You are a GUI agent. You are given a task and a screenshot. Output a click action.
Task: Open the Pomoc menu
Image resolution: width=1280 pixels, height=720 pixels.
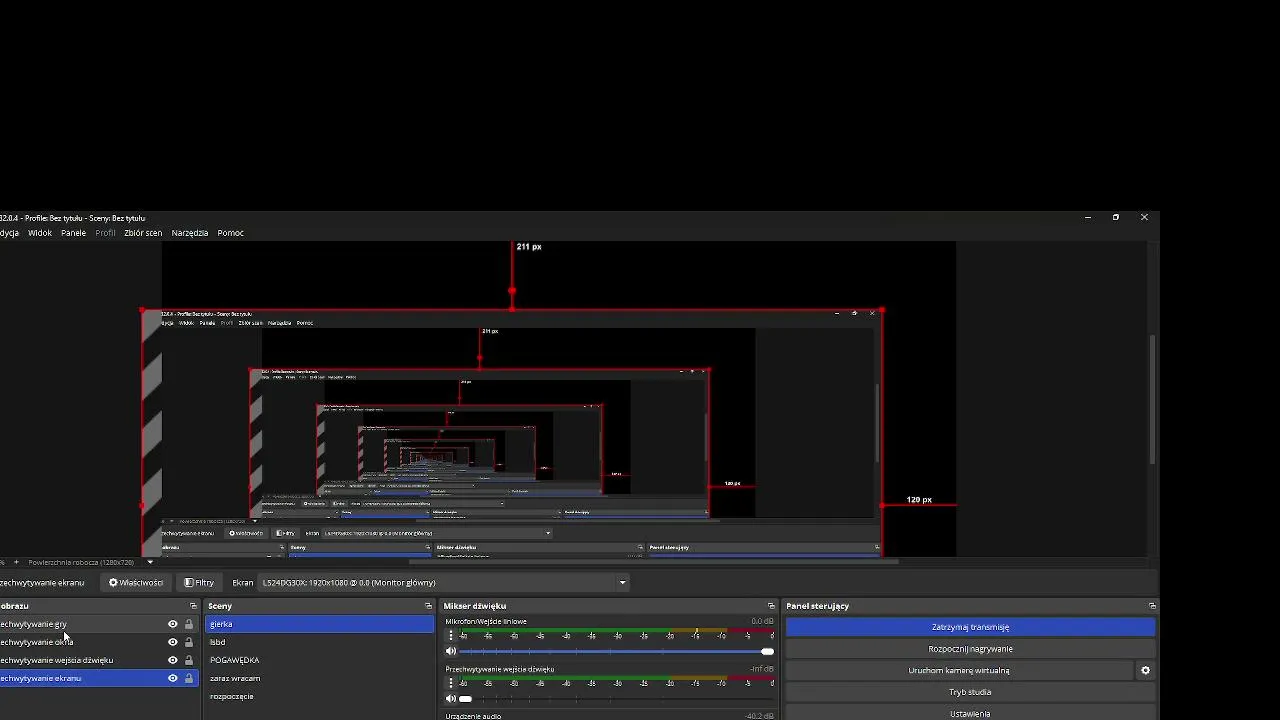[231, 233]
